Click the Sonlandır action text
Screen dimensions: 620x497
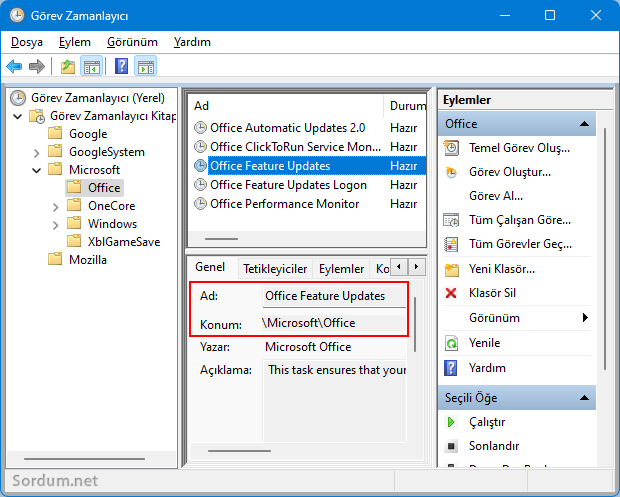494,446
